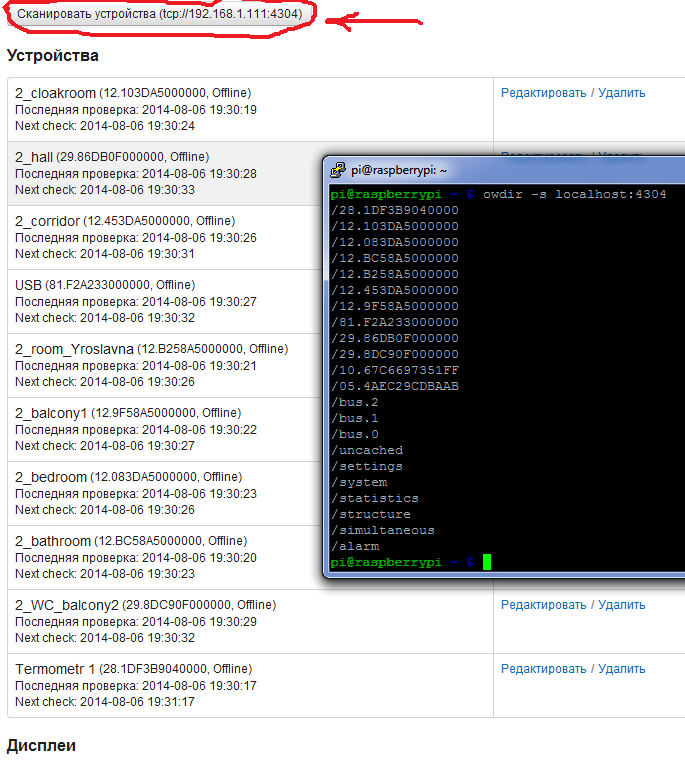The height and width of the screenshot is (761, 685).
Task: Click the green terminal cursor block
Action: click(487, 562)
